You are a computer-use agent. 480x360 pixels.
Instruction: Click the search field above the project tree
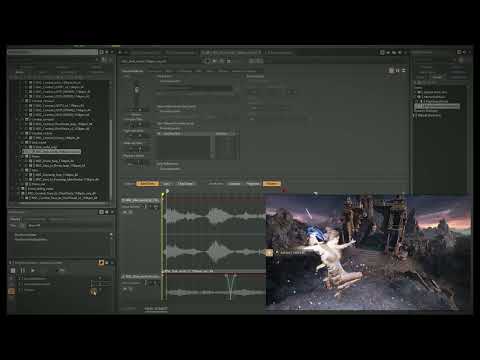pyautogui.click(x=53, y=52)
